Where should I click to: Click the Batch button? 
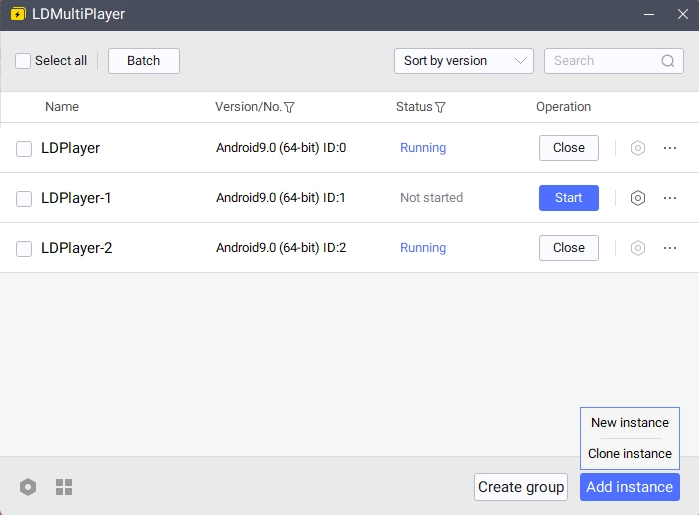(144, 61)
